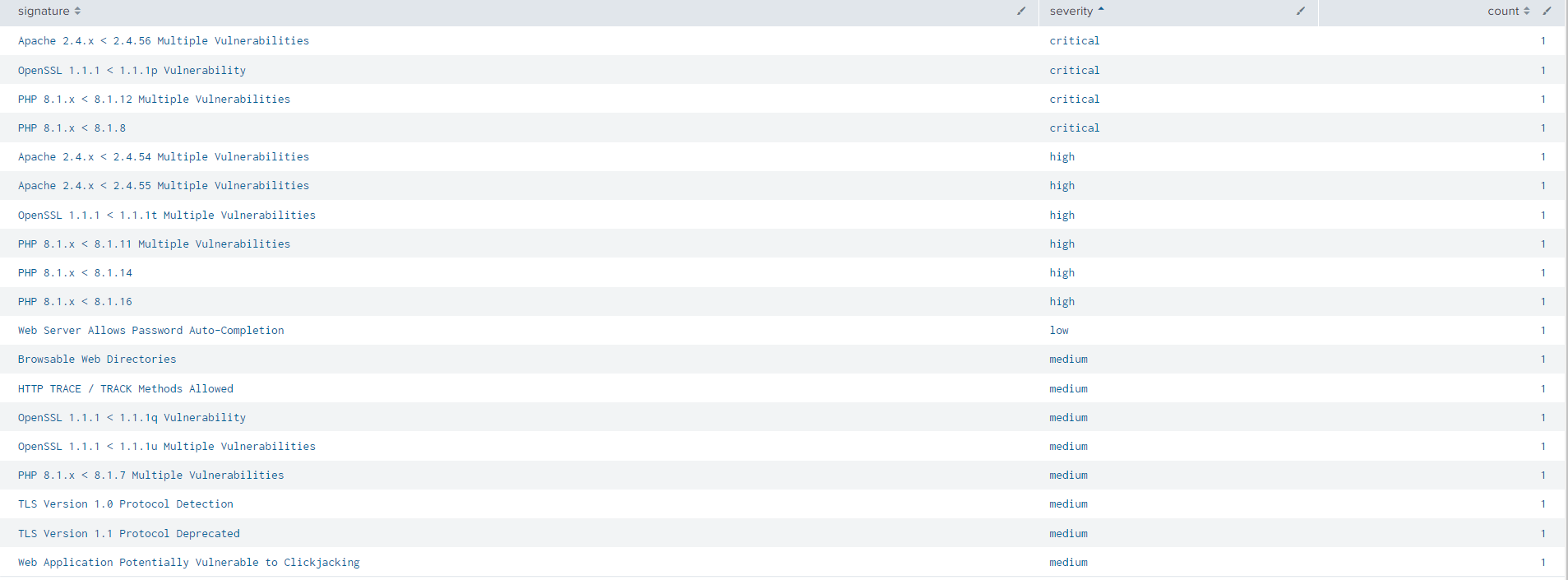1568x580 pixels.
Task: Click high severity for Apache 2.4.54 row
Action: (1062, 156)
